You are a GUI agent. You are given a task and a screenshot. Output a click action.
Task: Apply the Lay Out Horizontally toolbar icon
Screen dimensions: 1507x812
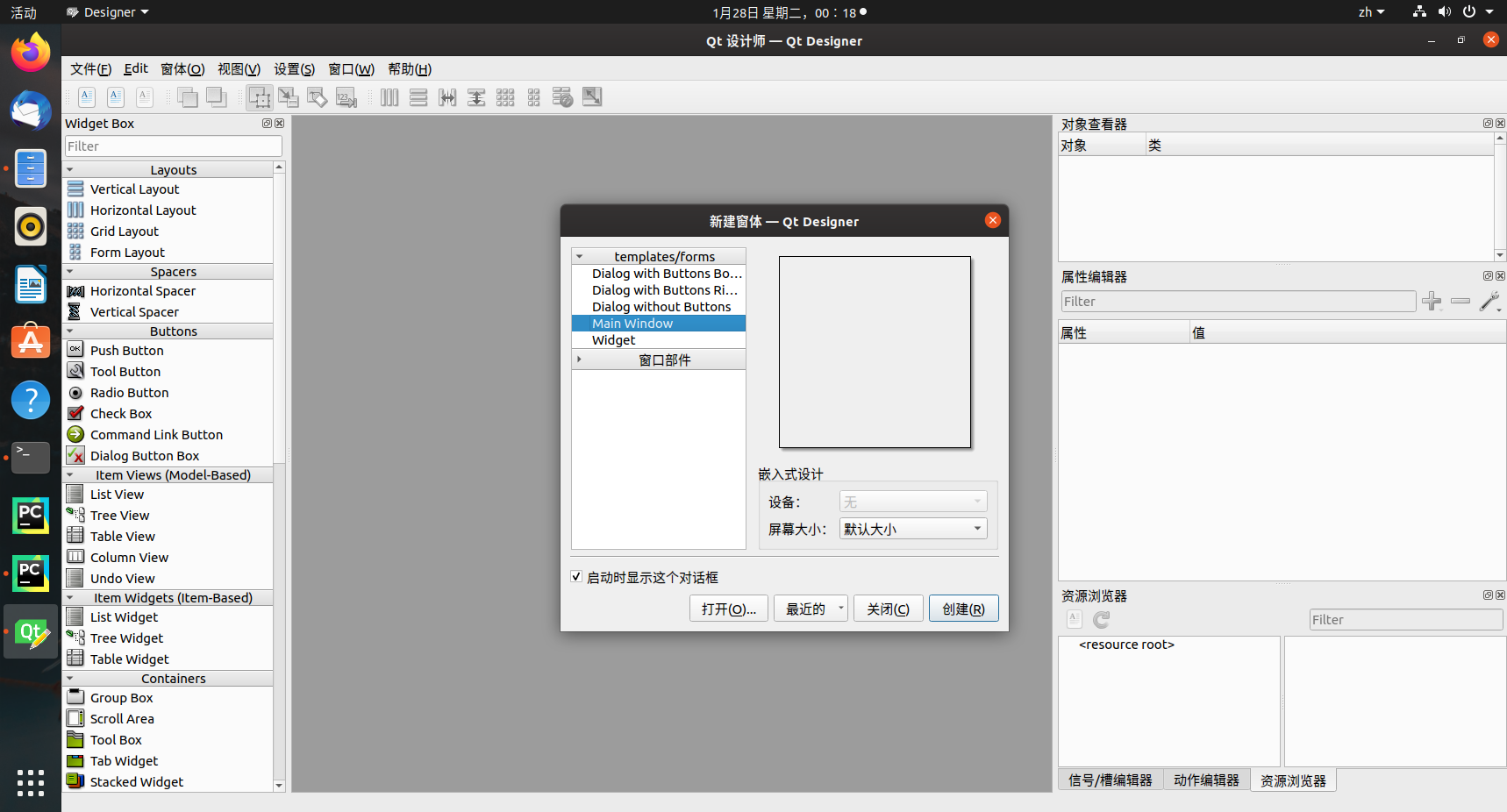tap(389, 97)
